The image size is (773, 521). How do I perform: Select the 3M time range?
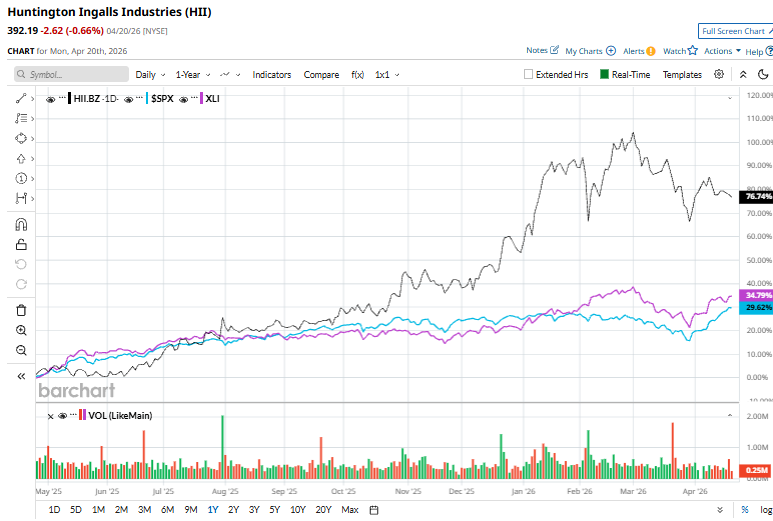(x=144, y=510)
